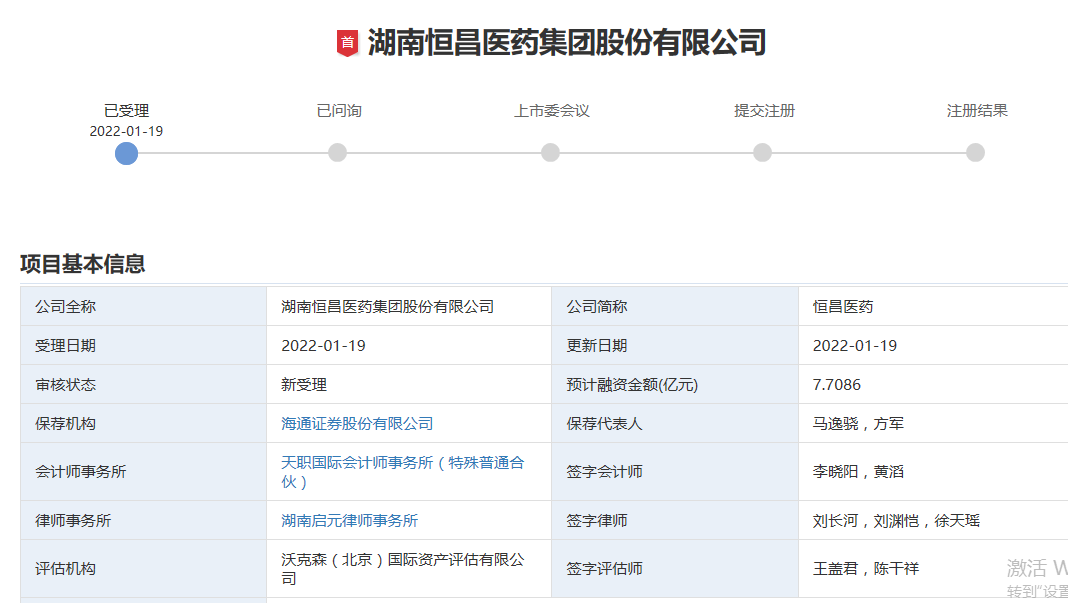Click the names 李晓阳，黄滔
The image size is (1068, 603).
point(858,471)
